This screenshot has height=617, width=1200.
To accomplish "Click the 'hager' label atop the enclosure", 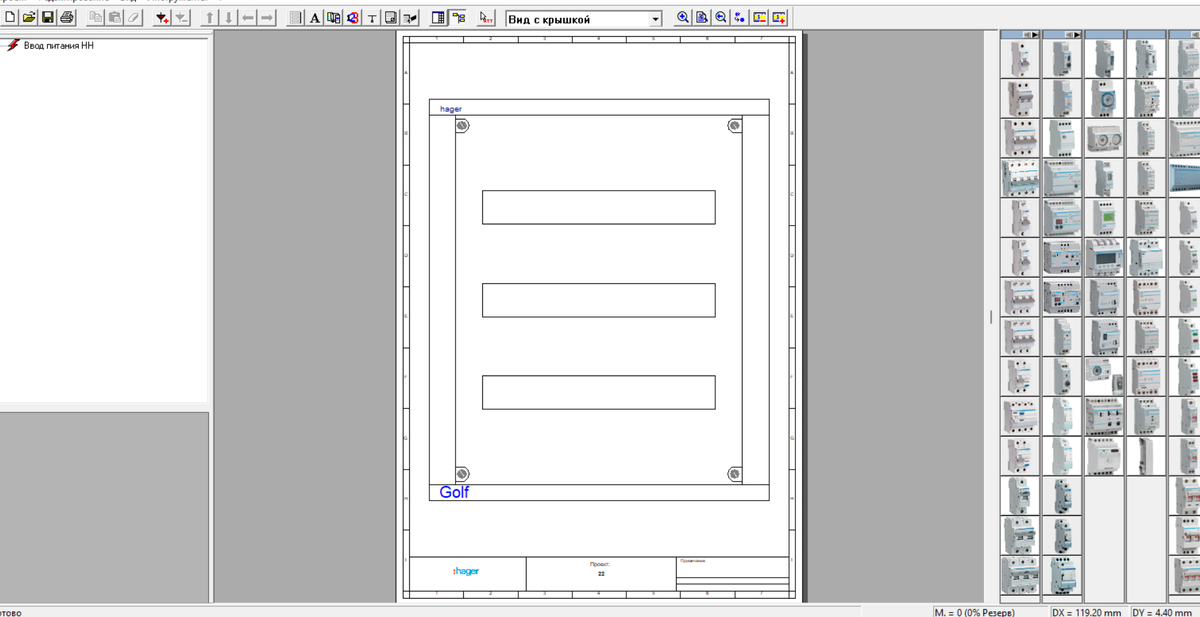I will [x=451, y=108].
